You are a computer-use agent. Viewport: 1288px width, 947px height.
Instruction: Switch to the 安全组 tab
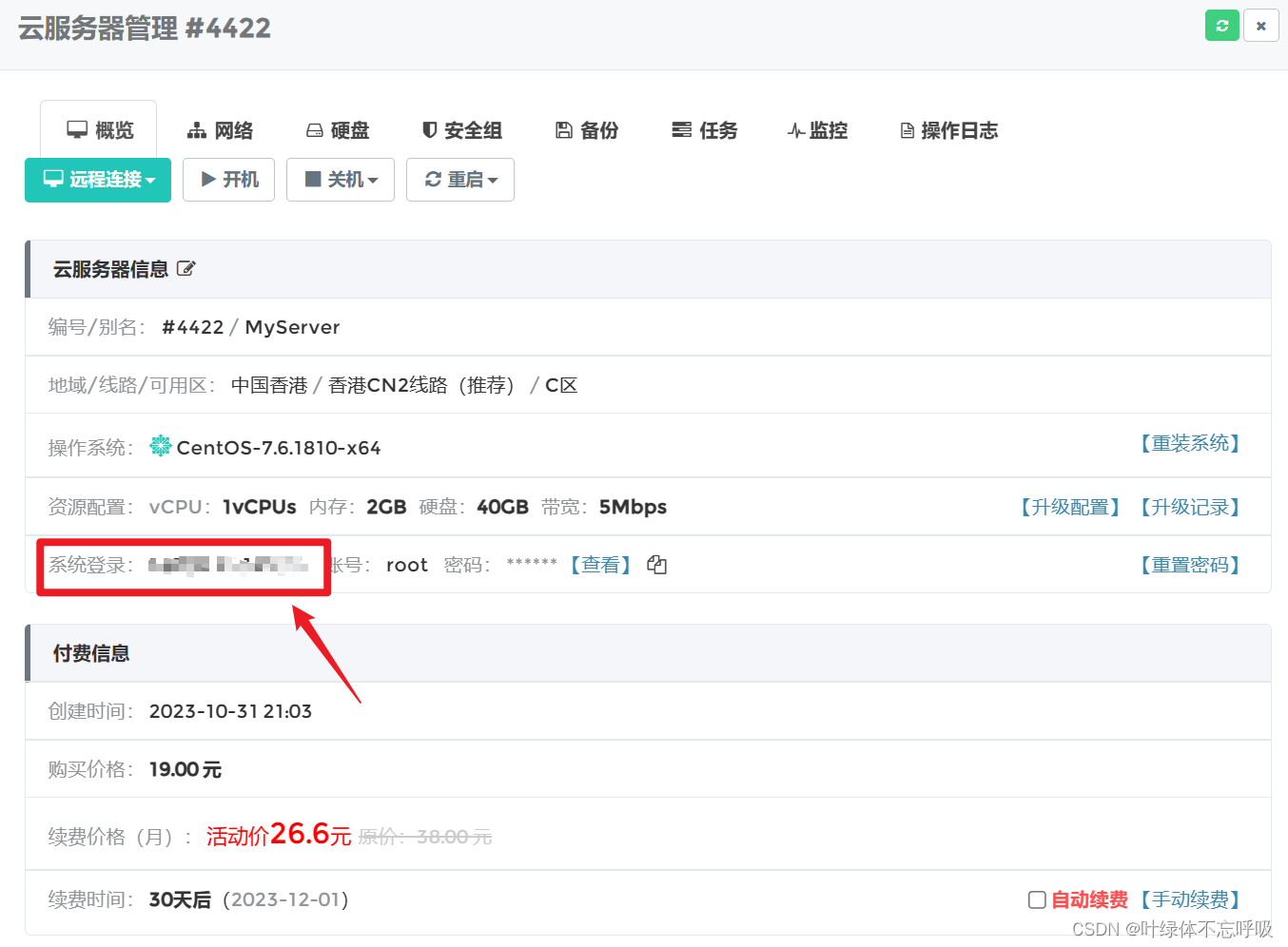pos(462,130)
